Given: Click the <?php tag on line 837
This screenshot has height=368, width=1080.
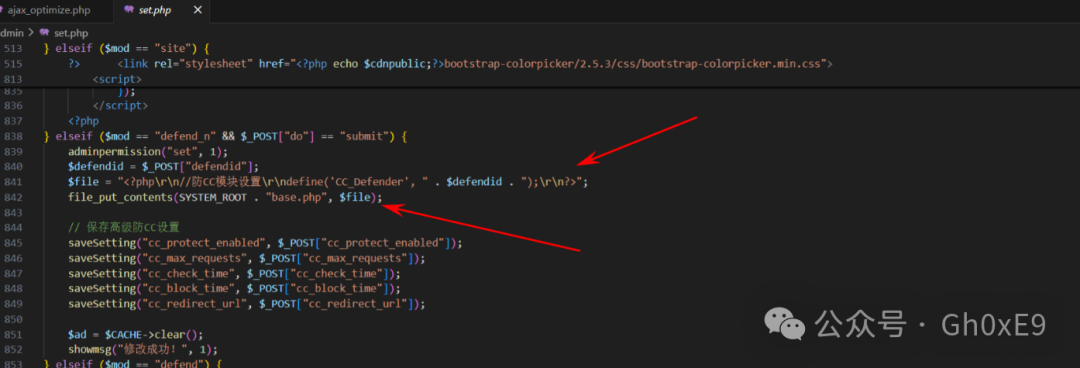Looking at the screenshot, I should coord(83,121).
